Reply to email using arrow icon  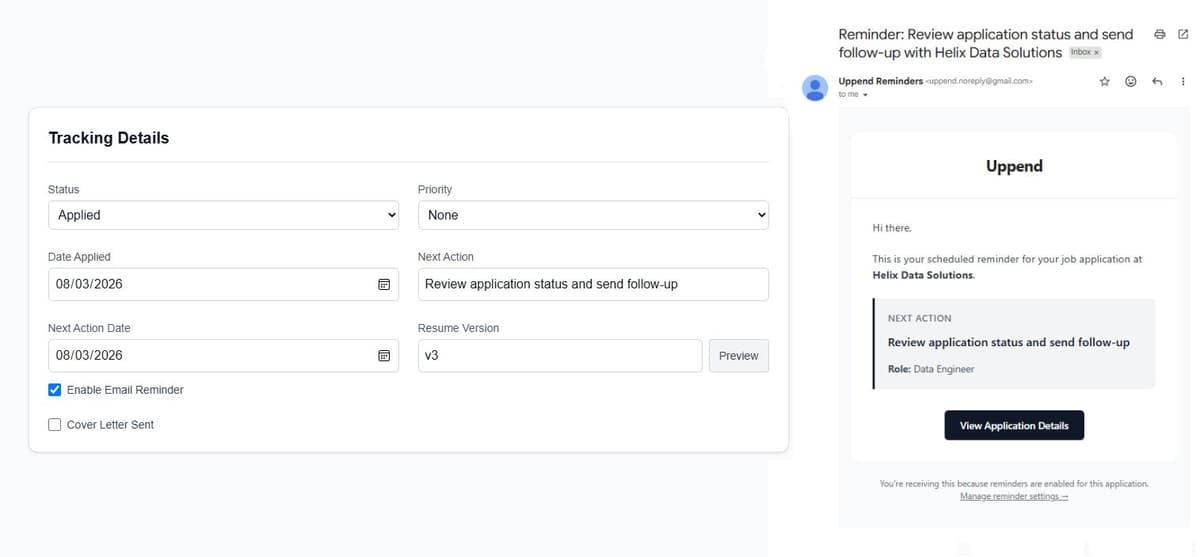pos(1157,81)
